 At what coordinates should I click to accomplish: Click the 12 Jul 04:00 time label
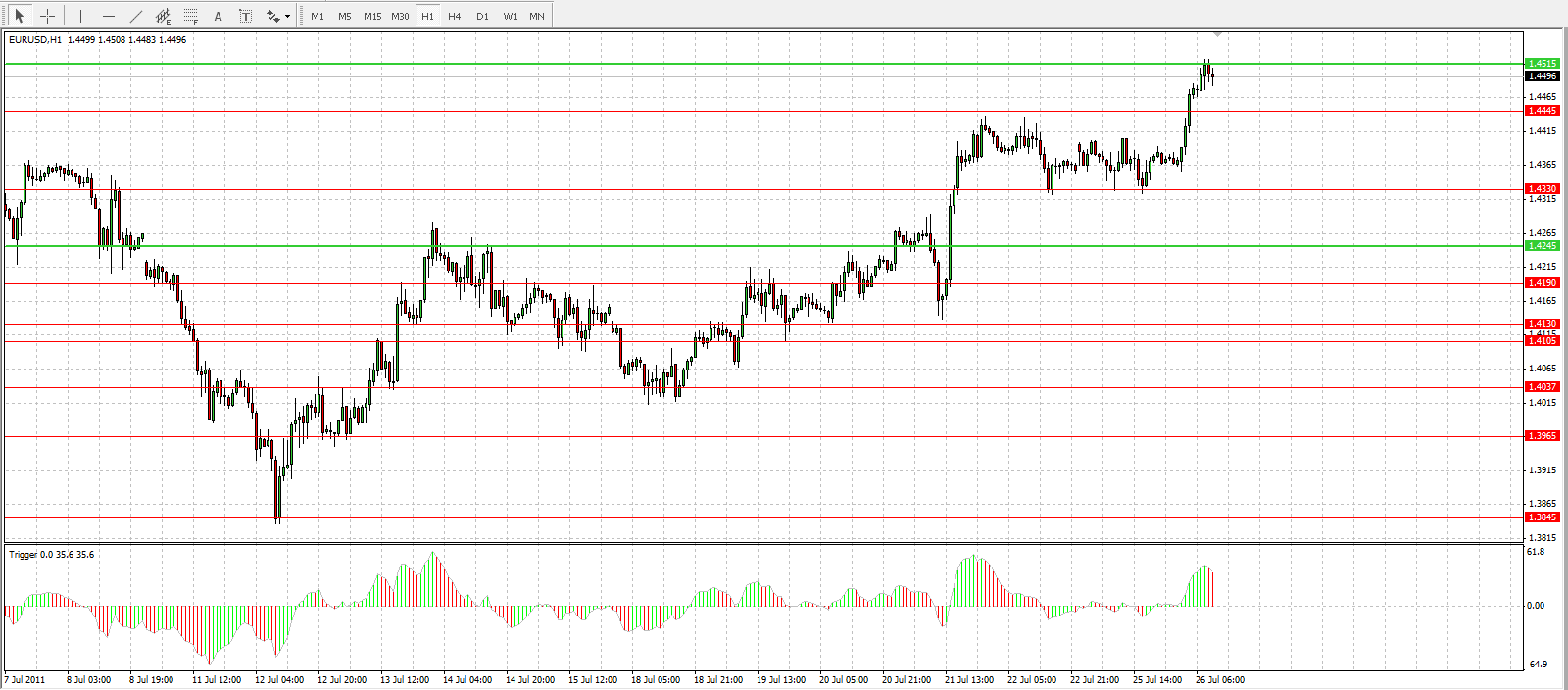click(x=279, y=680)
